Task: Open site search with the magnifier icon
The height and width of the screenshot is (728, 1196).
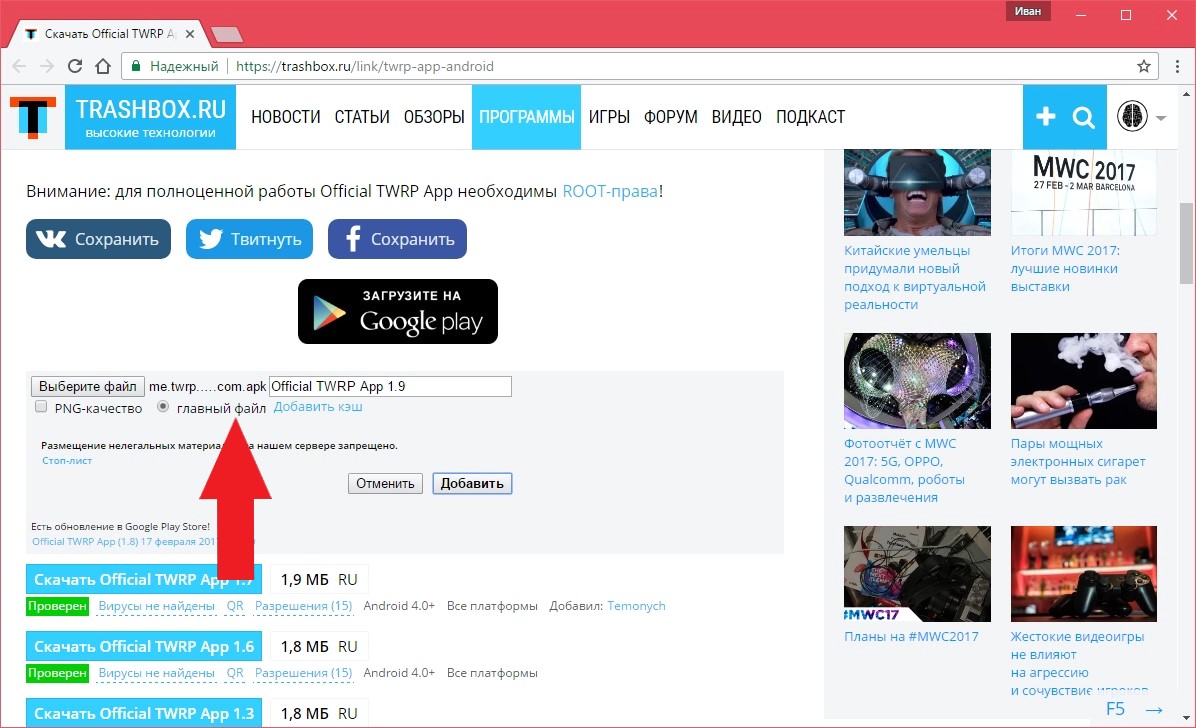Action: [1083, 118]
